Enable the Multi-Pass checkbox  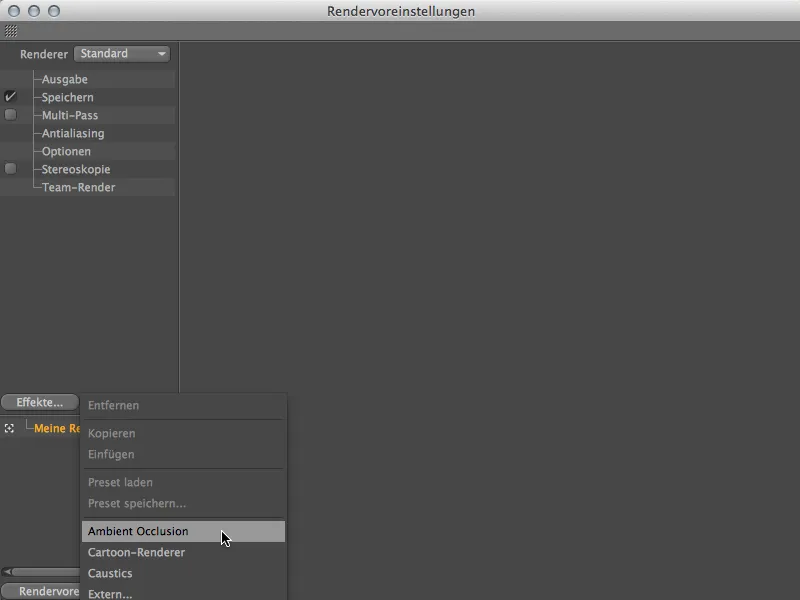click(x=10, y=114)
